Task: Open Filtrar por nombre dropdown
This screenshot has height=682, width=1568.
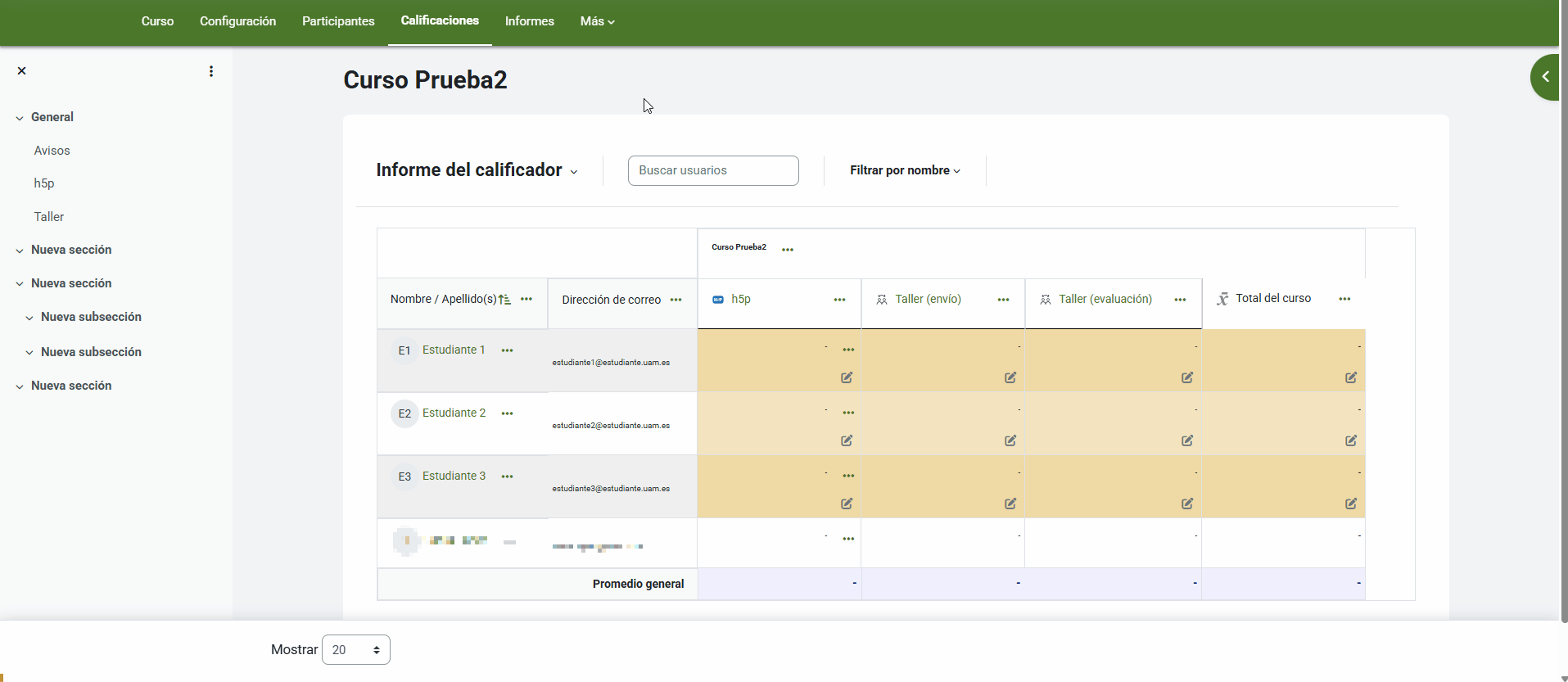Action: click(x=905, y=170)
